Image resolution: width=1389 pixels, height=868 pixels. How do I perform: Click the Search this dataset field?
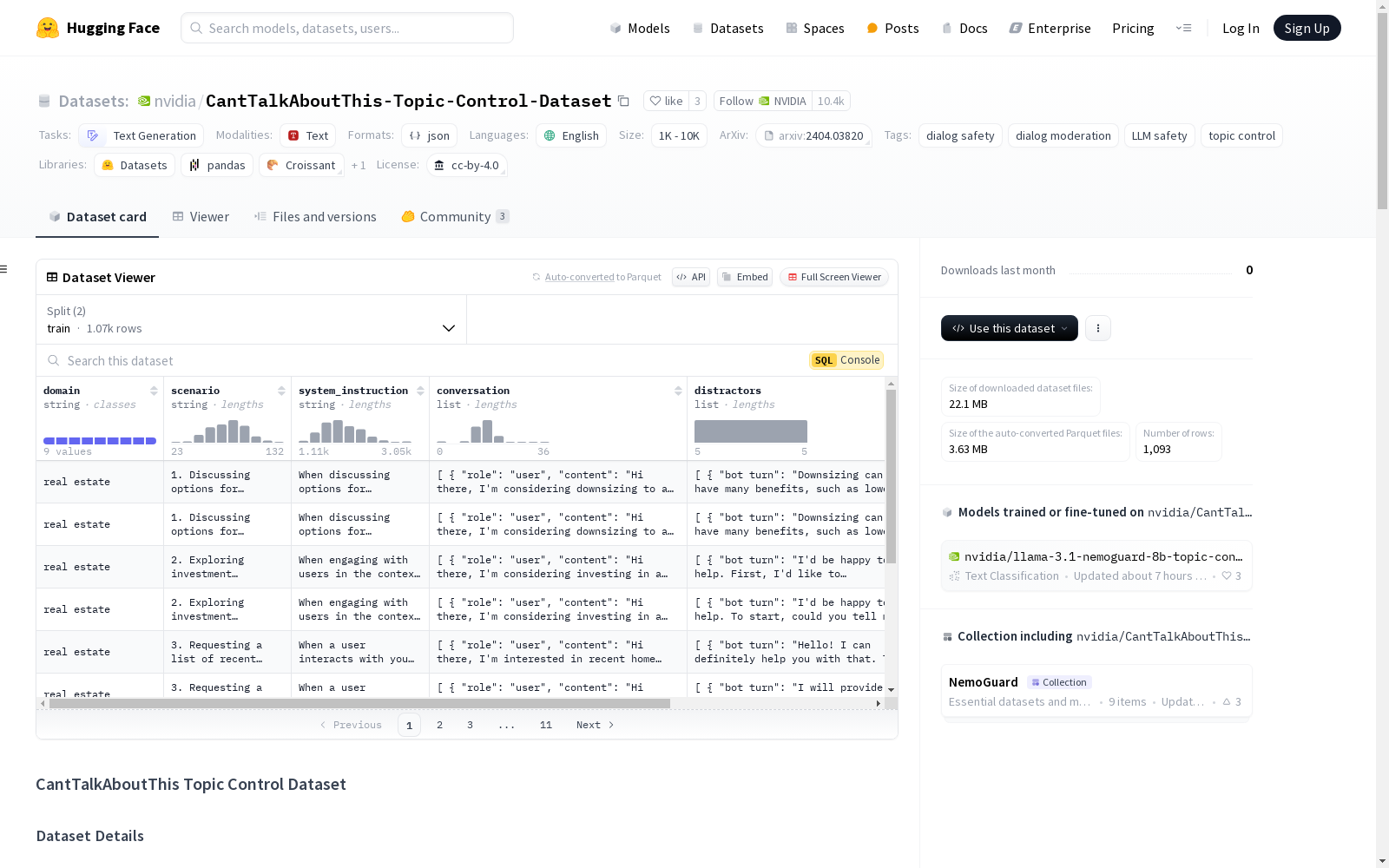point(417,360)
